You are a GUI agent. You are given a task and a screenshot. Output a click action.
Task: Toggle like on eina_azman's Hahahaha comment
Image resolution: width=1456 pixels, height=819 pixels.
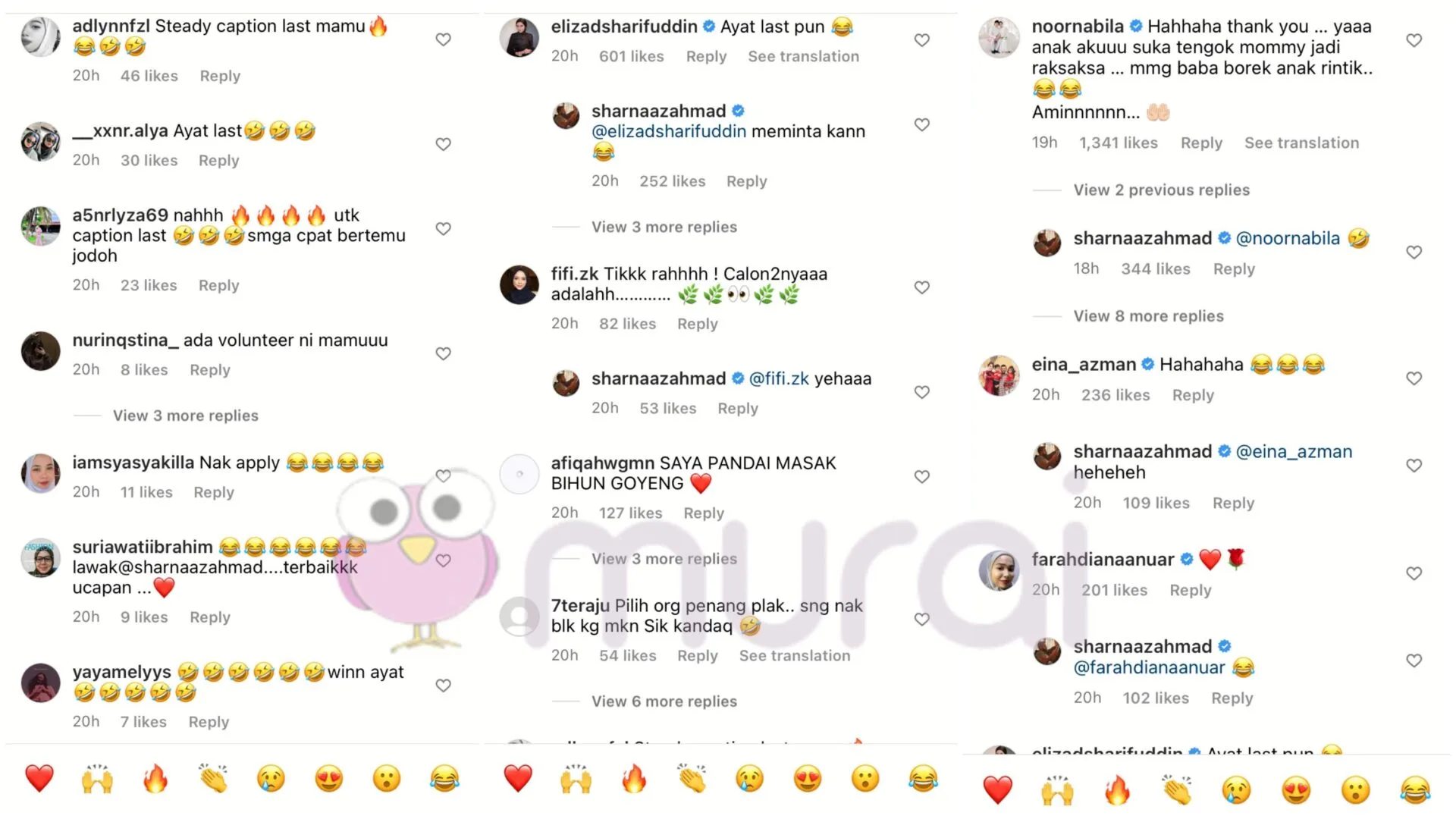coord(1414,378)
